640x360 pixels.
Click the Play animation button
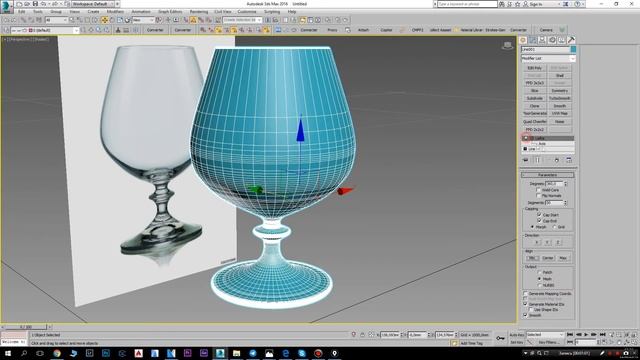pos(586,335)
